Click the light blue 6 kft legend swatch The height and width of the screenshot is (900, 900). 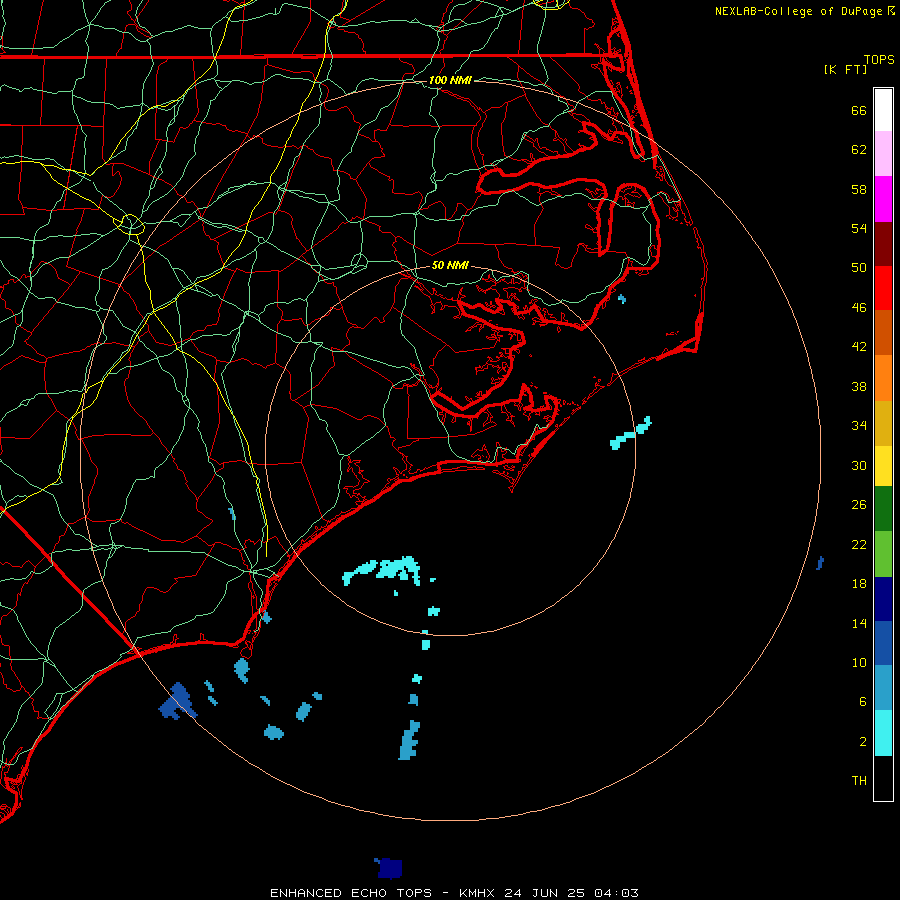[x=883, y=688]
